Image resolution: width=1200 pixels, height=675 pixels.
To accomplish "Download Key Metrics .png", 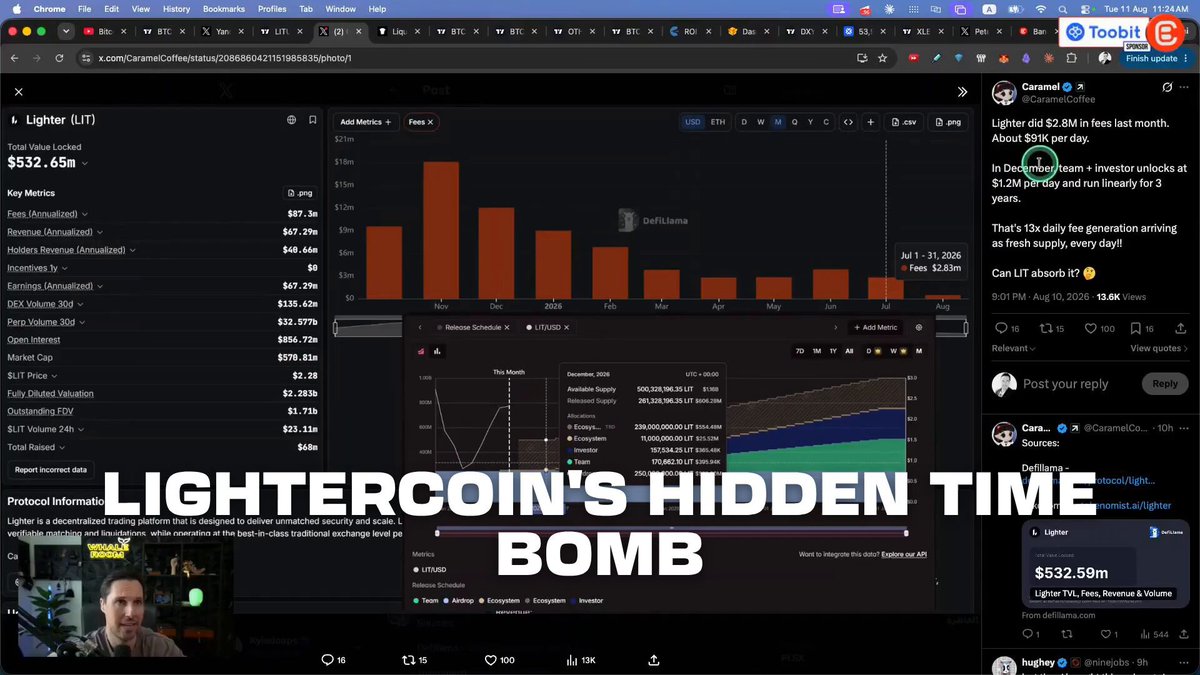I will click(301, 193).
